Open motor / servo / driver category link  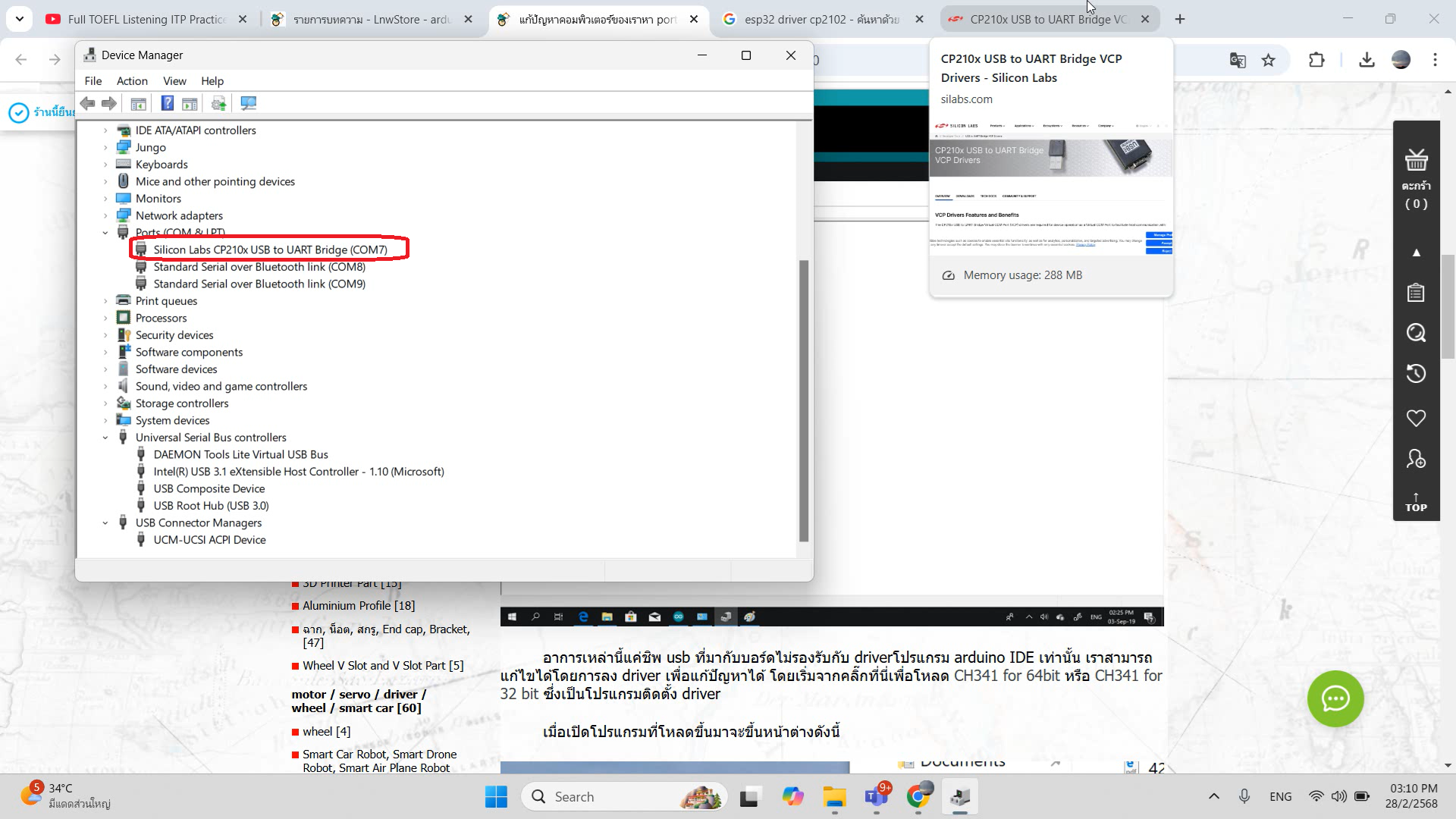click(359, 701)
